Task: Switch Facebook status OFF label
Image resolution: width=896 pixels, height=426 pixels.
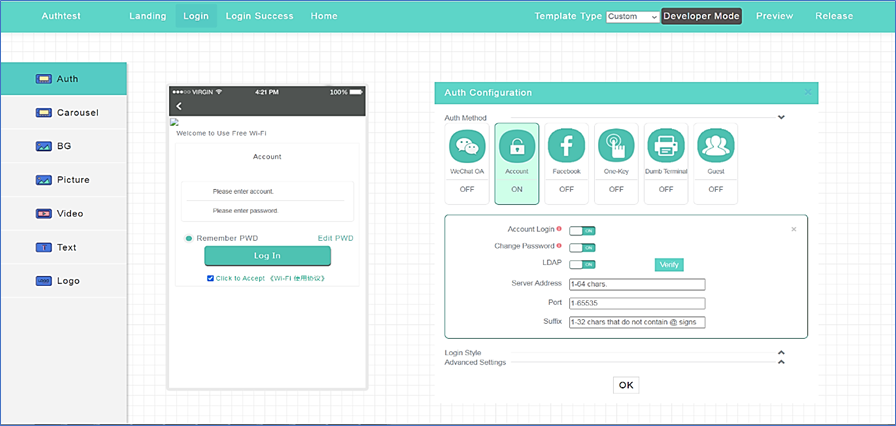Action: 566,189
